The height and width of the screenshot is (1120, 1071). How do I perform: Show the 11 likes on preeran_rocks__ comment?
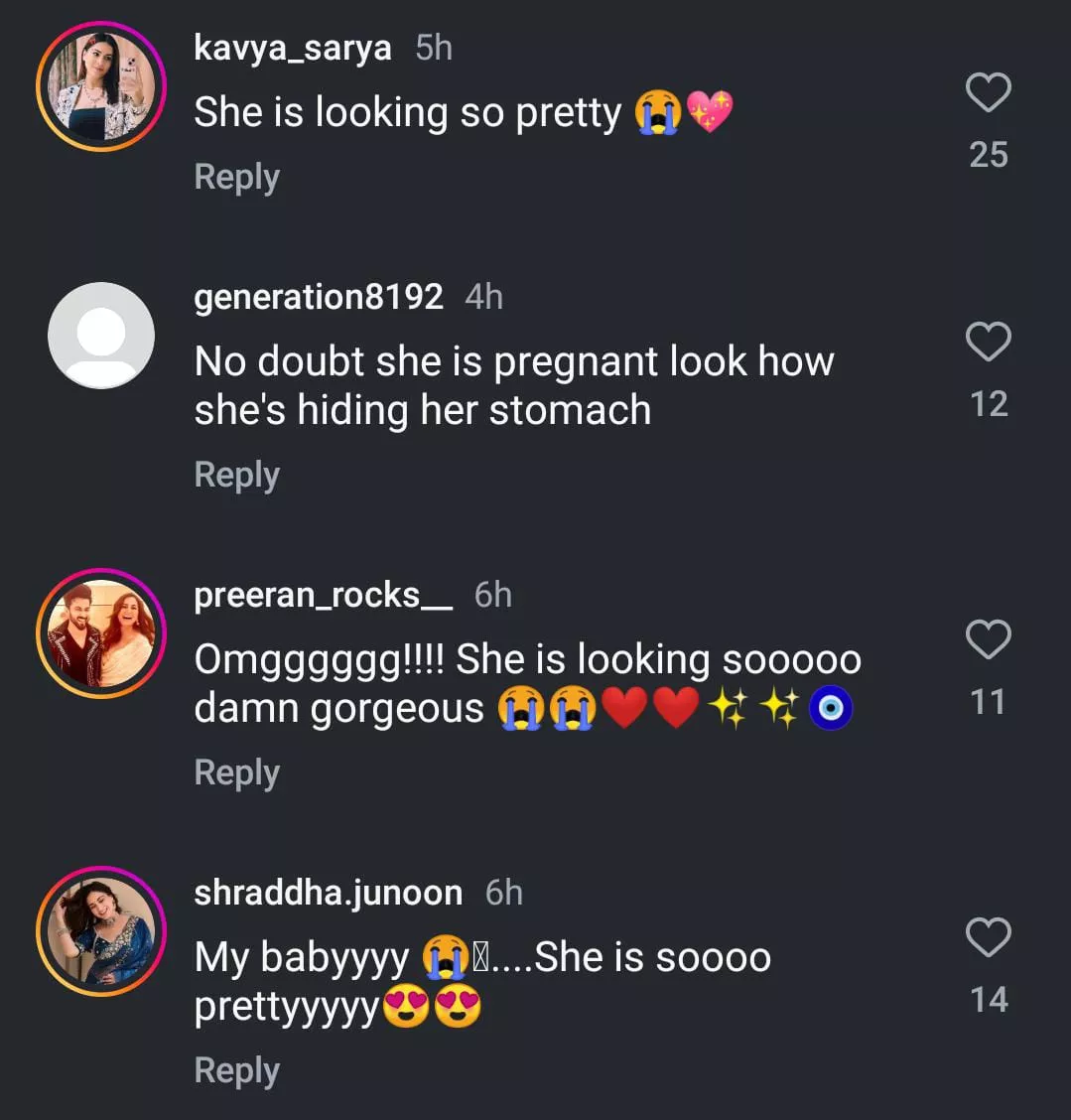coord(988,702)
